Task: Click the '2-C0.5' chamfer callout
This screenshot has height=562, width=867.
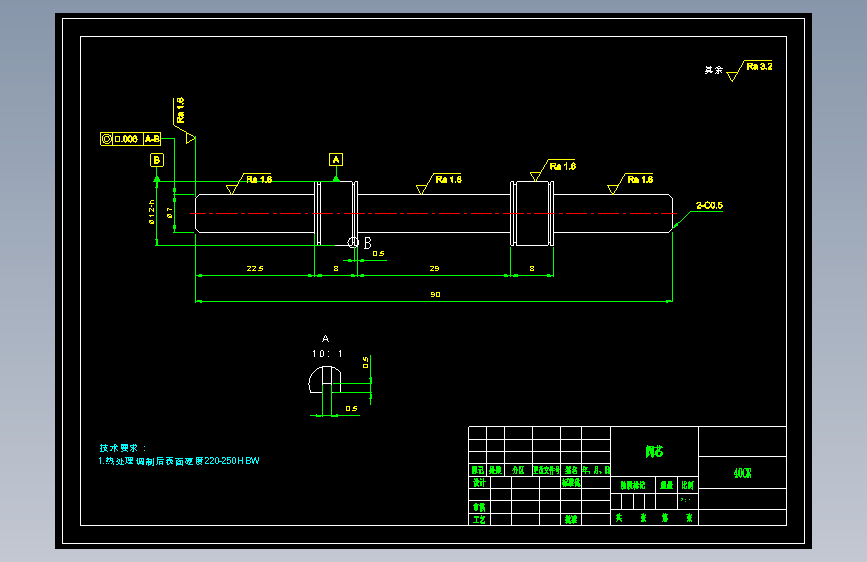Action: 709,205
